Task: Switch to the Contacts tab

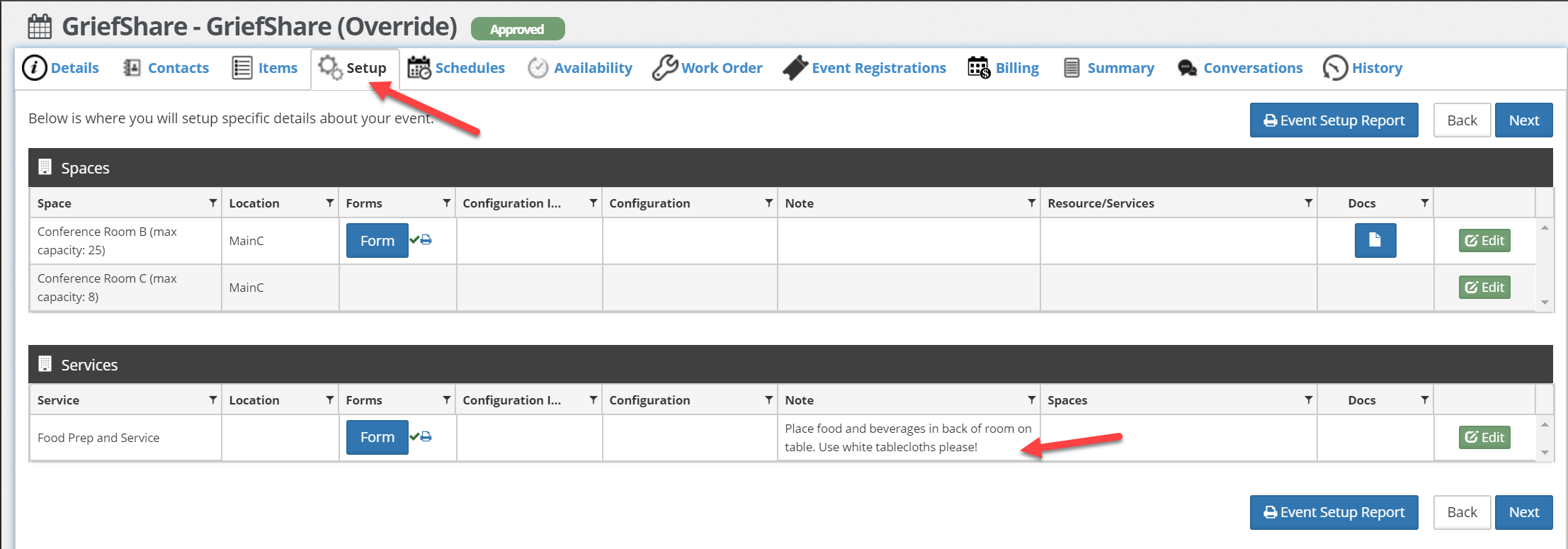Action: point(166,68)
